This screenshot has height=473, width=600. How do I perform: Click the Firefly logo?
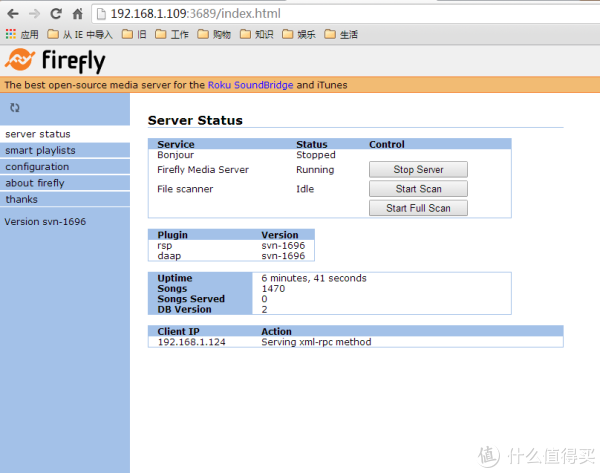(54, 60)
